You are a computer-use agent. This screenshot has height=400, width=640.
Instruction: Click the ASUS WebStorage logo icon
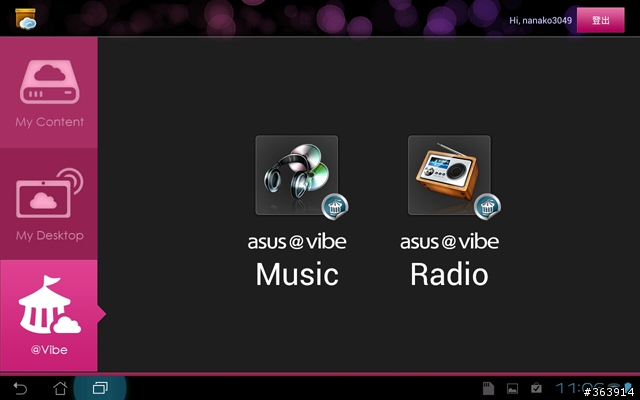click(25, 19)
